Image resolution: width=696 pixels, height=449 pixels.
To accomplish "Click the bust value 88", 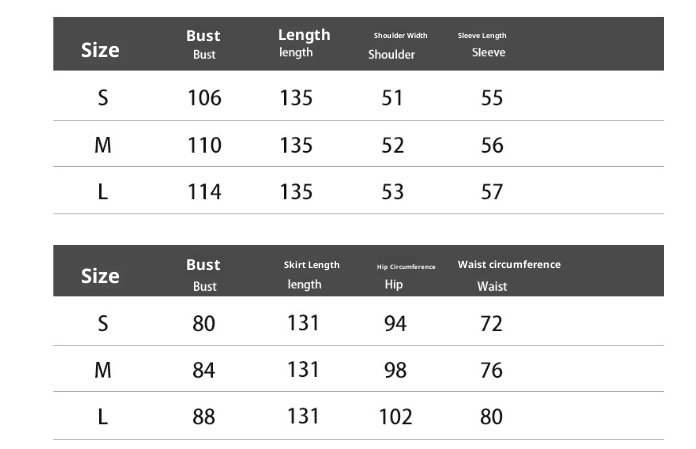I will 204,416.
